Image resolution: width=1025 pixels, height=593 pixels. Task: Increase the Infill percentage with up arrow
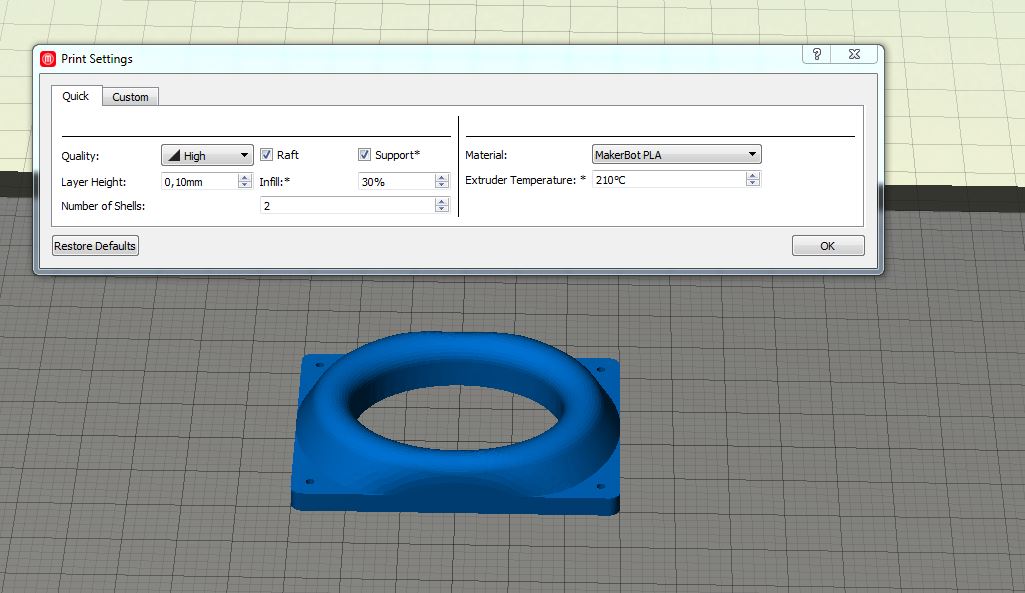[442, 177]
